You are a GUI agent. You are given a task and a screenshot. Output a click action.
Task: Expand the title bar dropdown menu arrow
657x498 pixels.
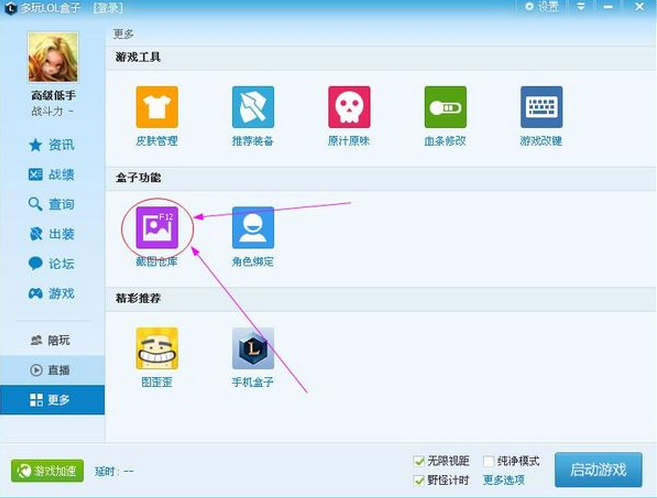(x=581, y=7)
